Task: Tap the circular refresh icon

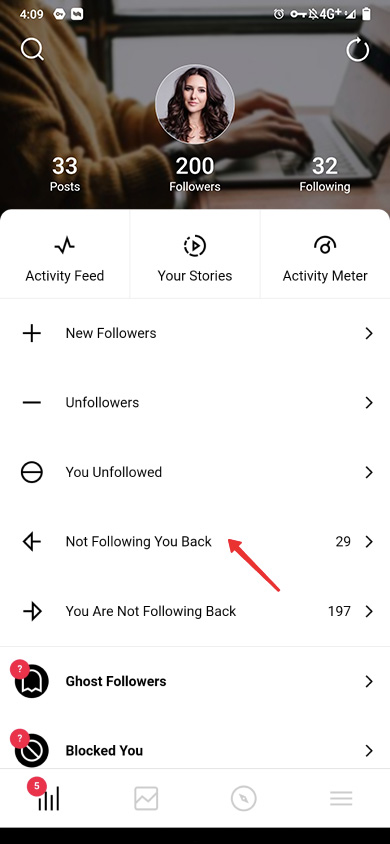Action: point(358,51)
